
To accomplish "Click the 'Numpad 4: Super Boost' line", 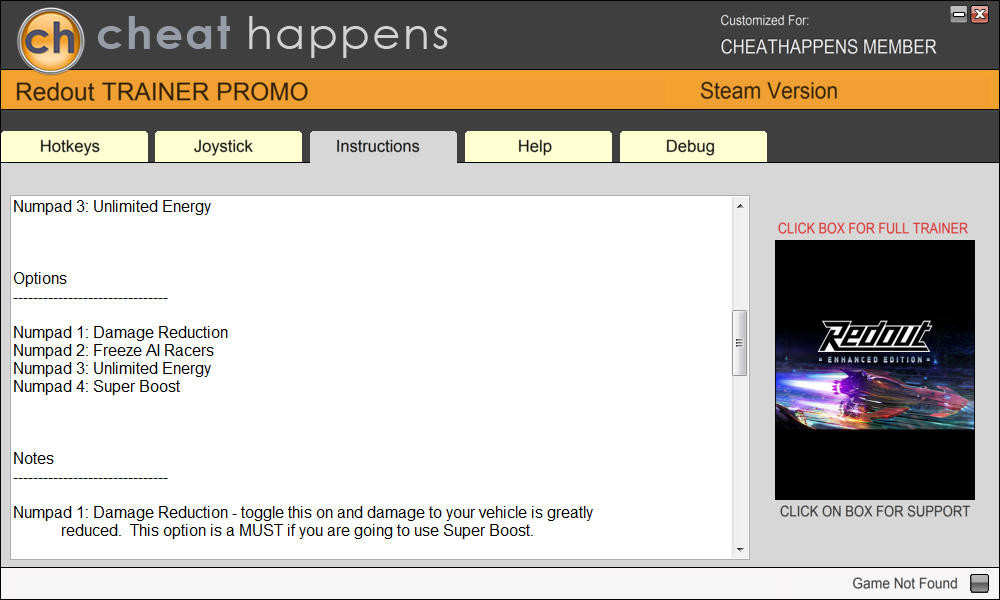I will tap(96, 386).
